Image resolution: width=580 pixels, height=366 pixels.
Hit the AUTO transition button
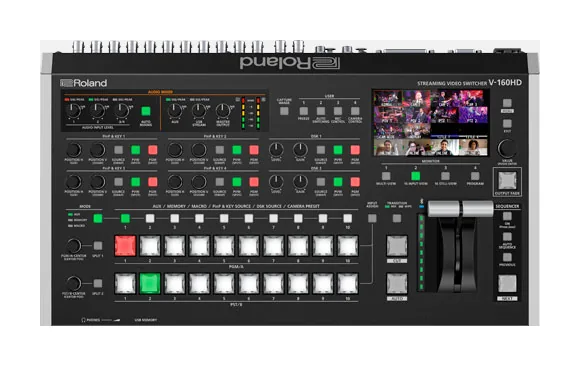click(x=397, y=283)
